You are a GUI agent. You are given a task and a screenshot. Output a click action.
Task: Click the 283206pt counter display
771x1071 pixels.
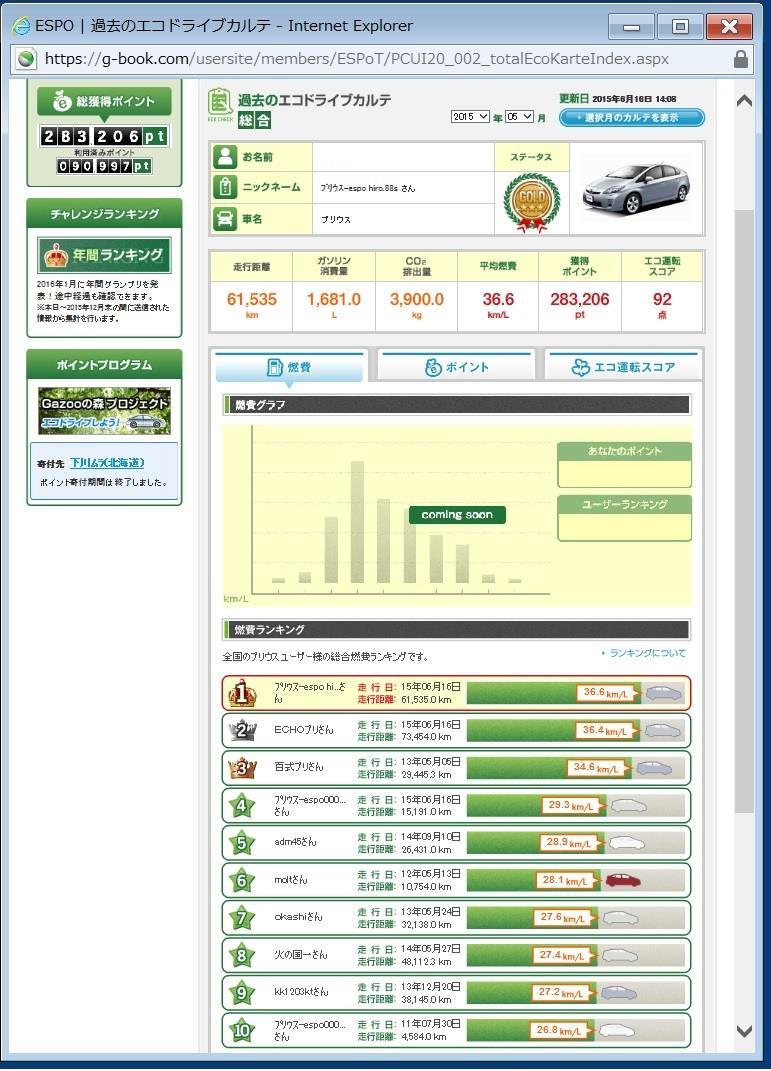tap(104, 136)
